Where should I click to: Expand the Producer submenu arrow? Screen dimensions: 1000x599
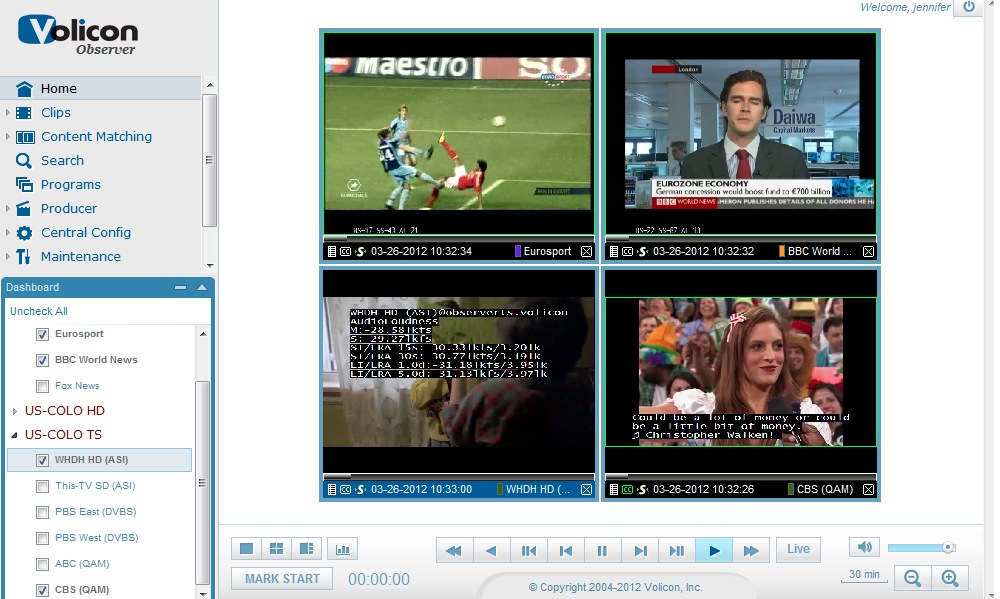(x=7, y=209)
